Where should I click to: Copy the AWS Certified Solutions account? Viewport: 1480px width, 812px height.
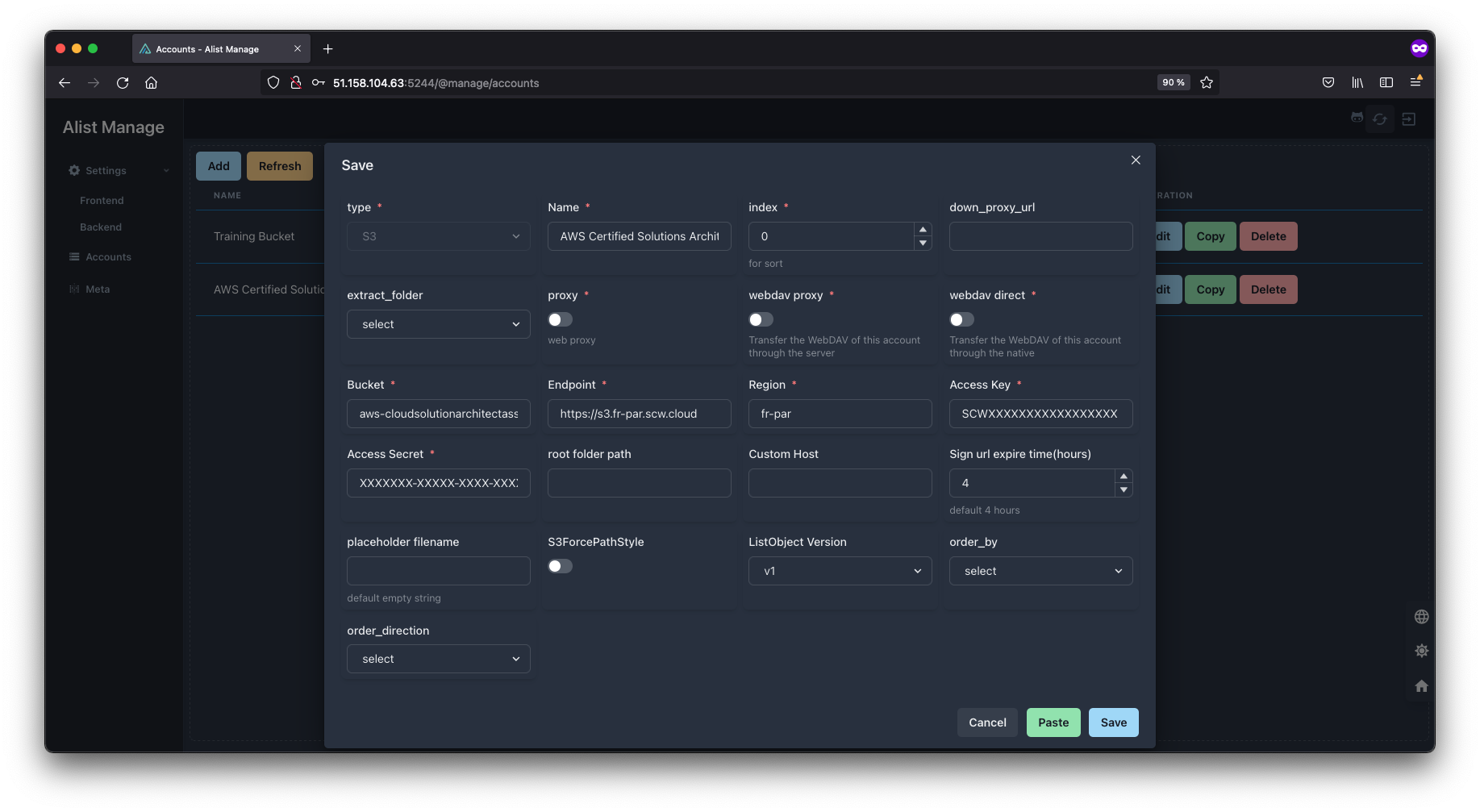1210,289
